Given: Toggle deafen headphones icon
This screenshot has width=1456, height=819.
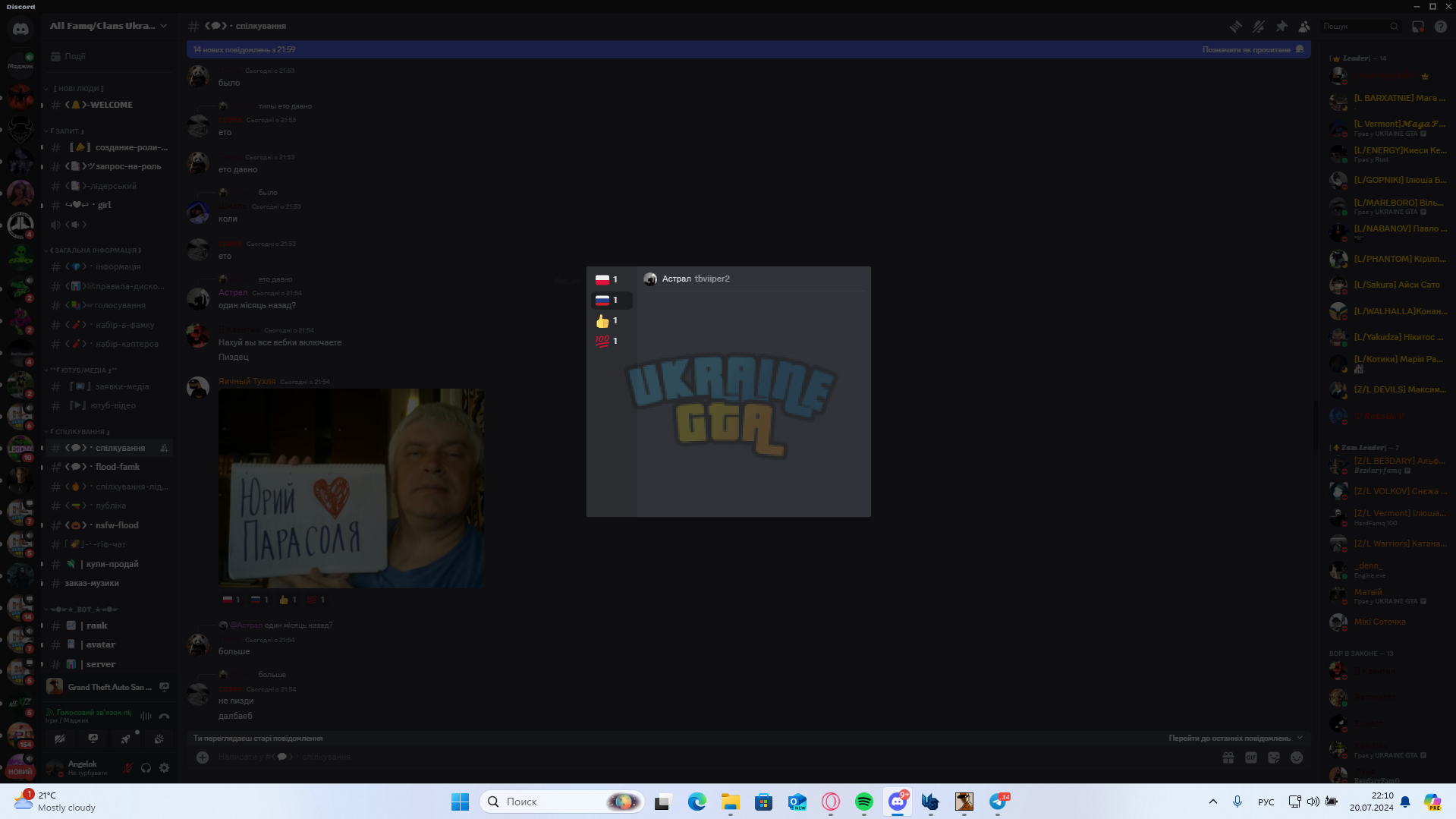Looking at the screenshot, I should tap(146, 768).
